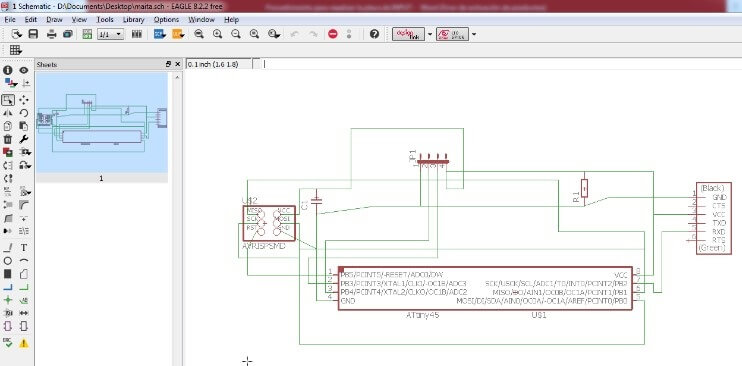Open the Window menu
742x366 pixels.
tap(201, 20)
